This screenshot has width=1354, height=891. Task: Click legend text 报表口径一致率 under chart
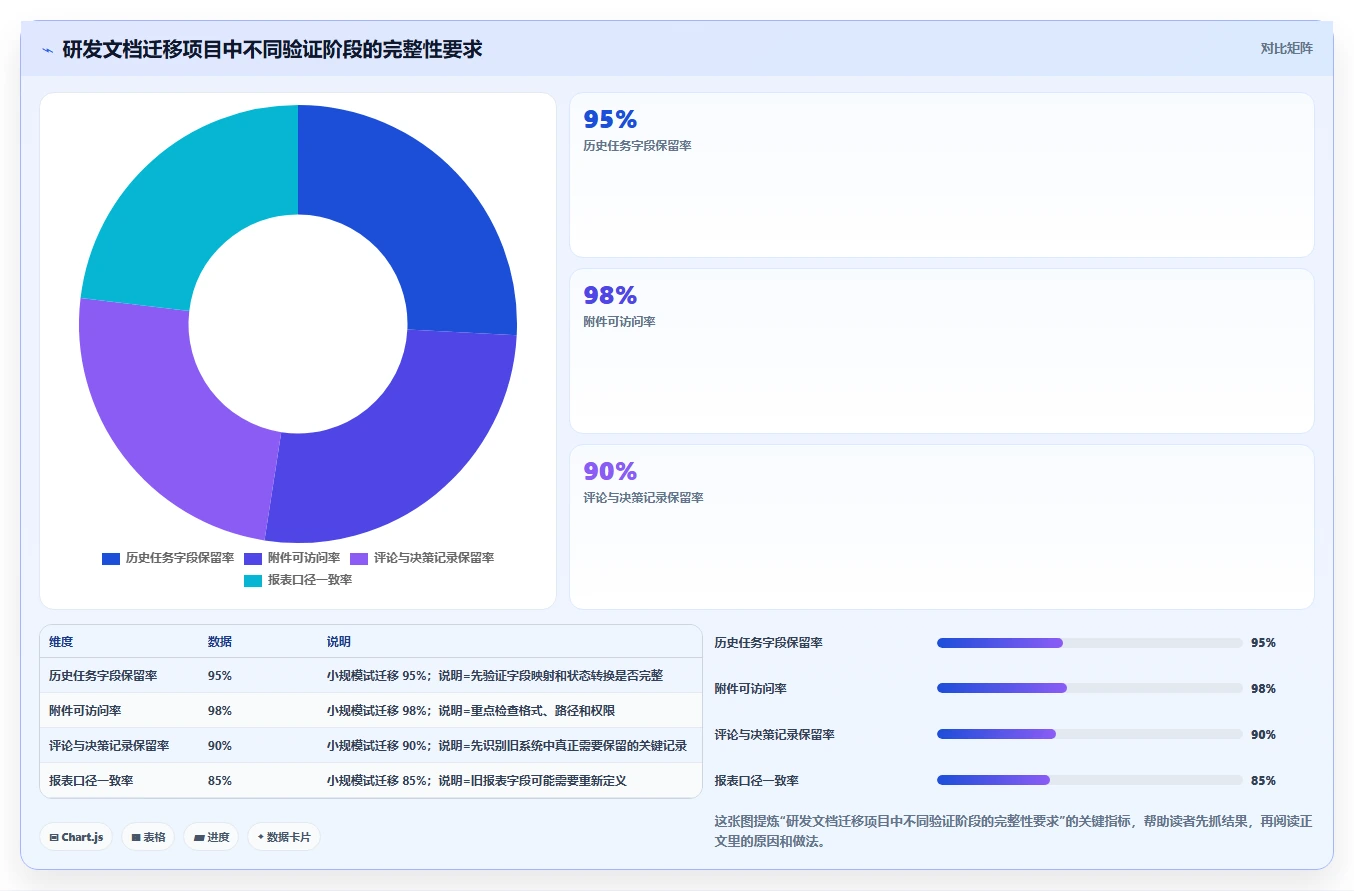310,580
